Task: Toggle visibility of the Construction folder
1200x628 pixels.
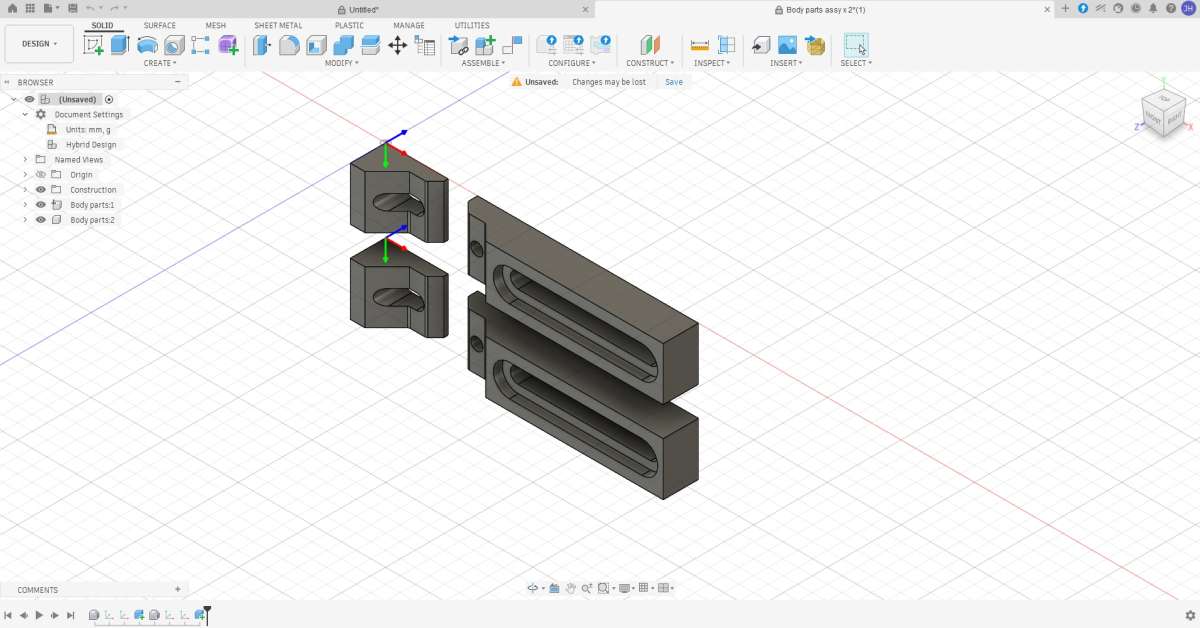Action: 41,190
